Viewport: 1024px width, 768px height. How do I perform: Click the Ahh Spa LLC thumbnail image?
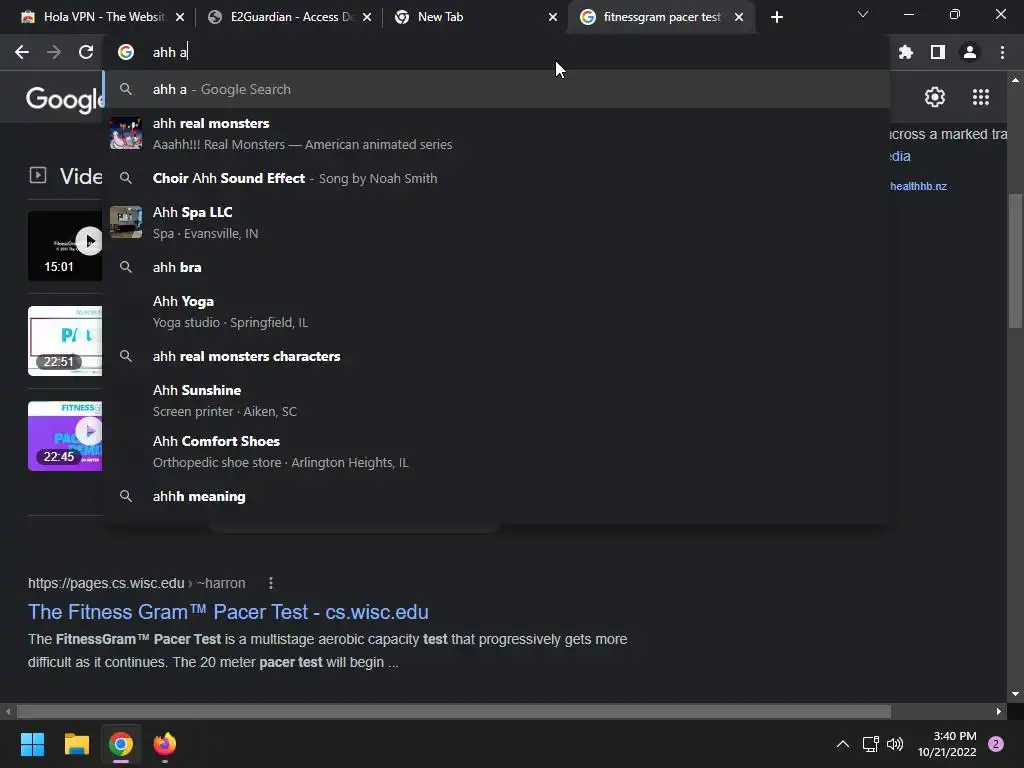point(125,222)
